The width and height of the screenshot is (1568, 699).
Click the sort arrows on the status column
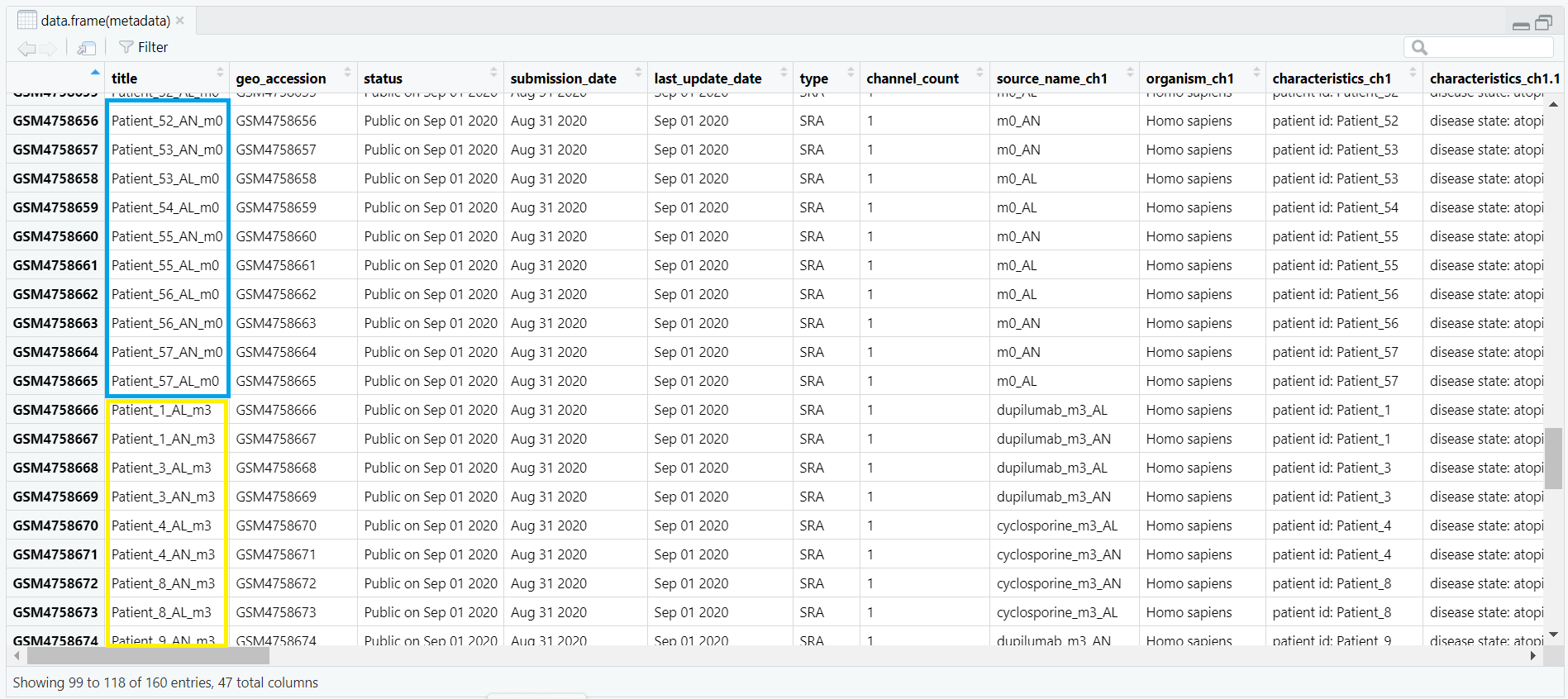click(x=493, y=73)
